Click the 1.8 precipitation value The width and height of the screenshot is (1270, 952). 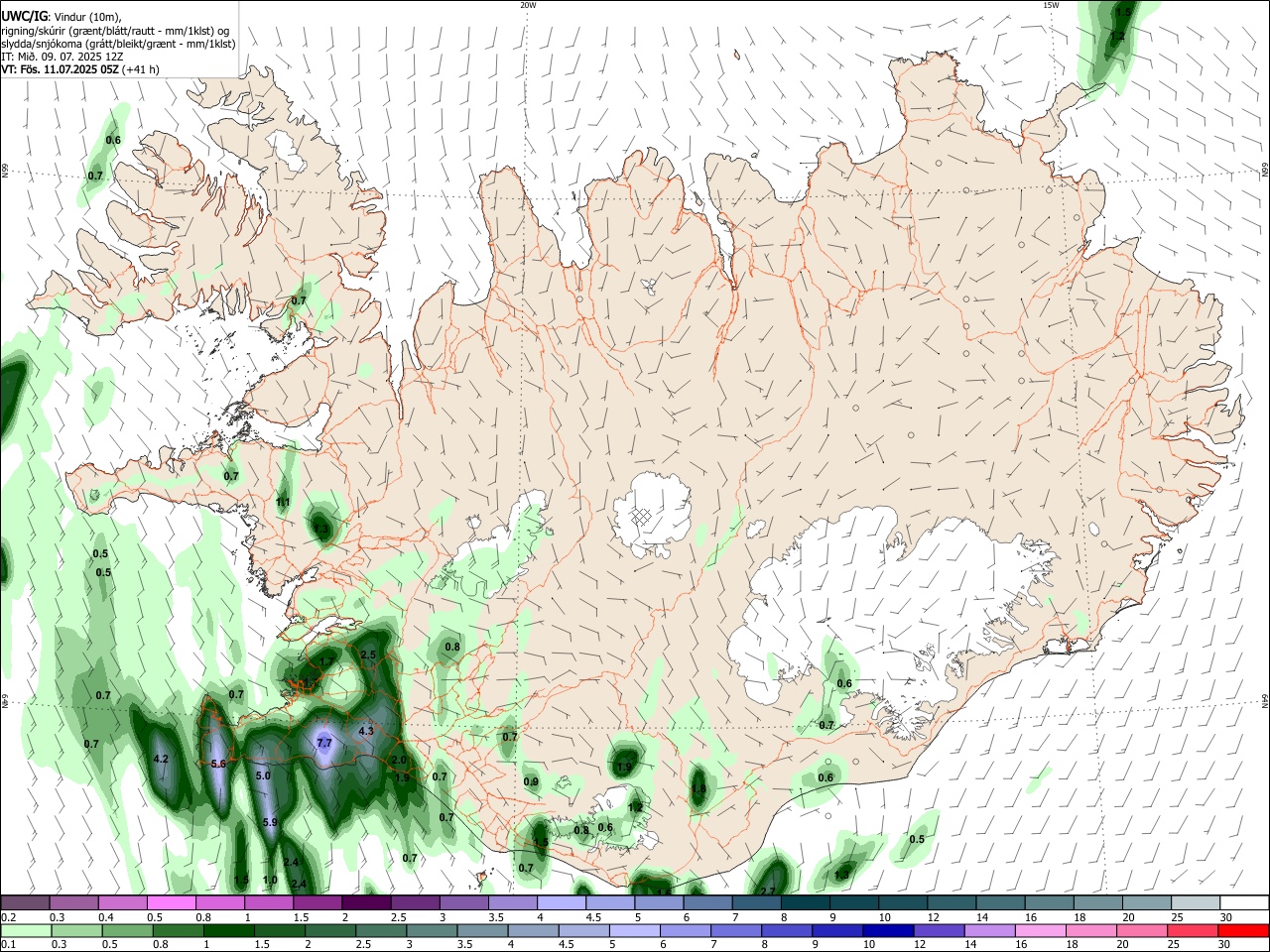[699, 789]
